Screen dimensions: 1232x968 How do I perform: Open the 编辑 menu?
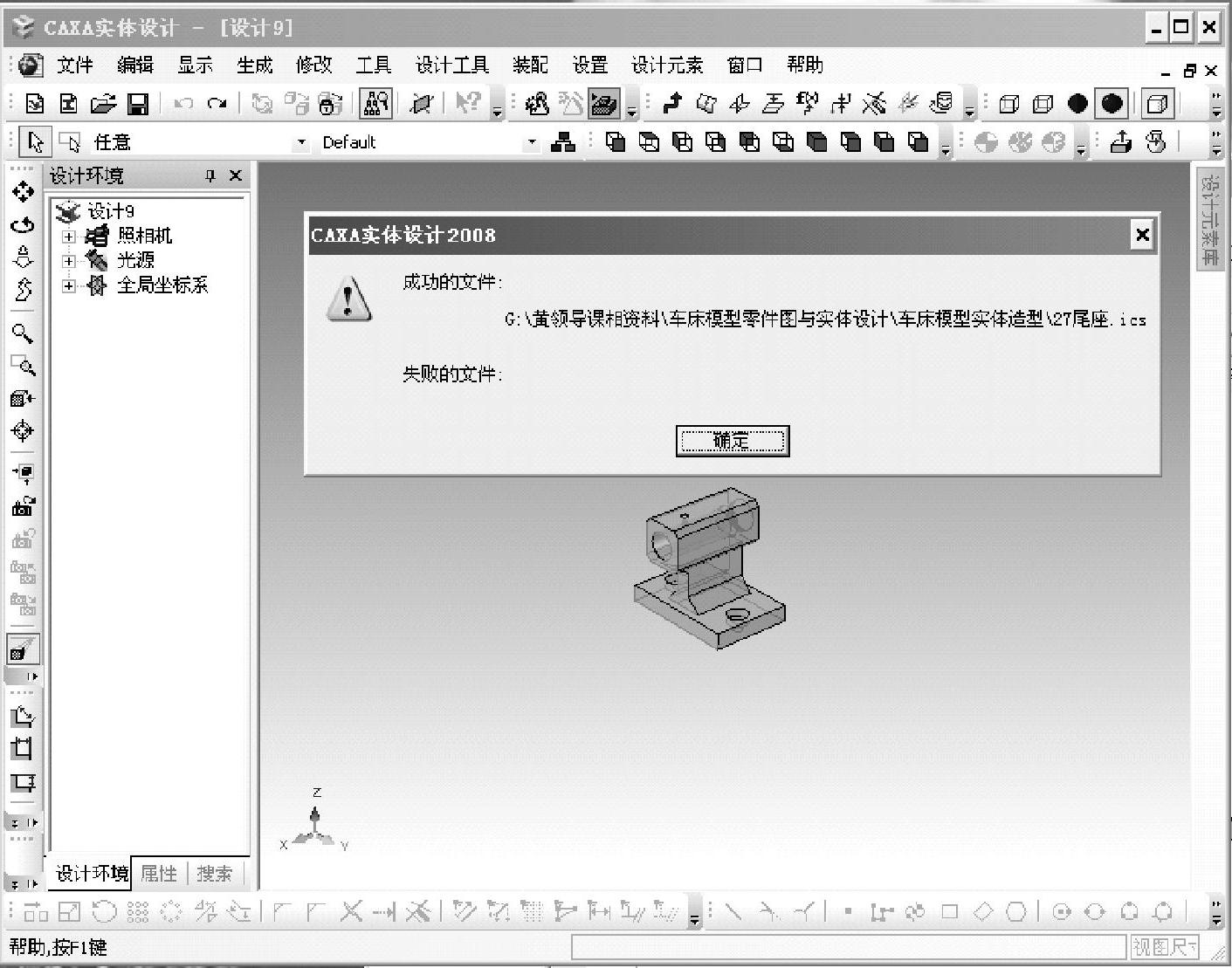[134, 65]
